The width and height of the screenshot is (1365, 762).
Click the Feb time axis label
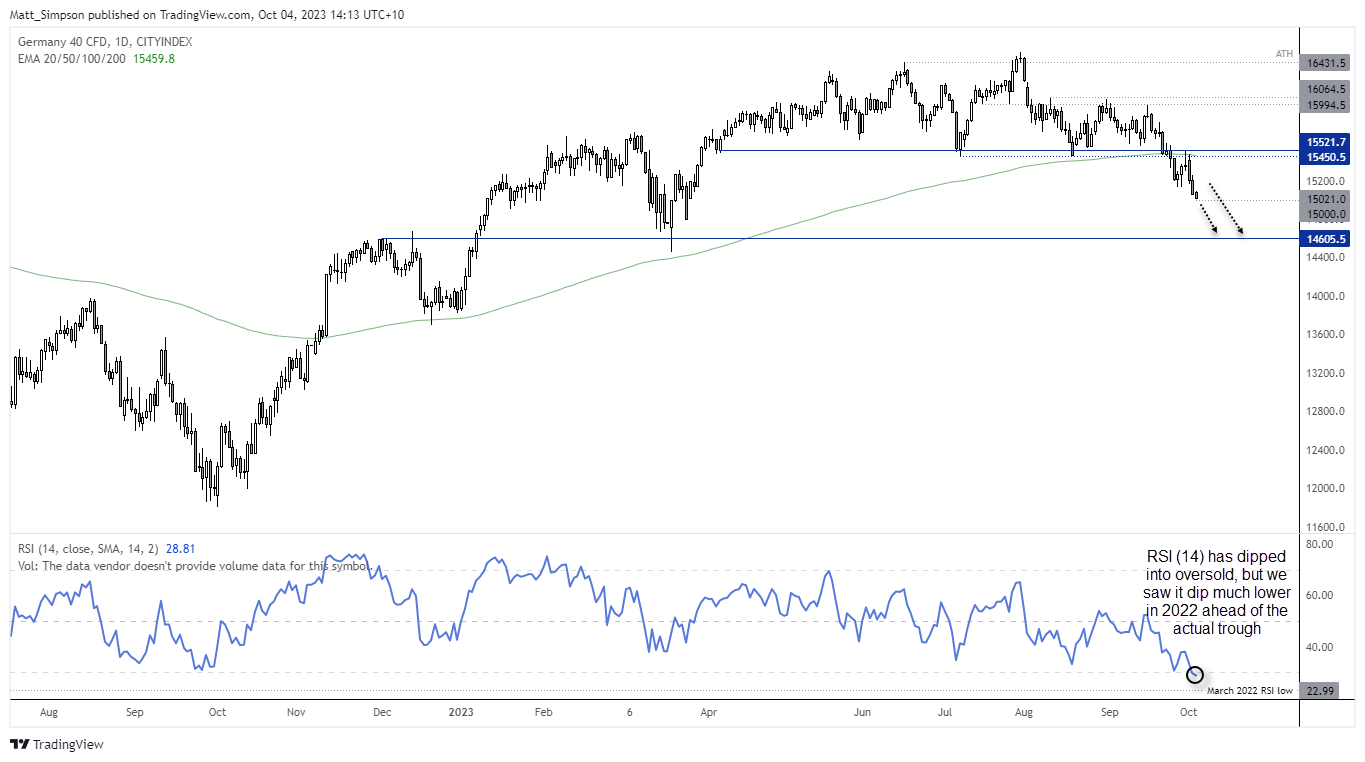click(543, 713)
